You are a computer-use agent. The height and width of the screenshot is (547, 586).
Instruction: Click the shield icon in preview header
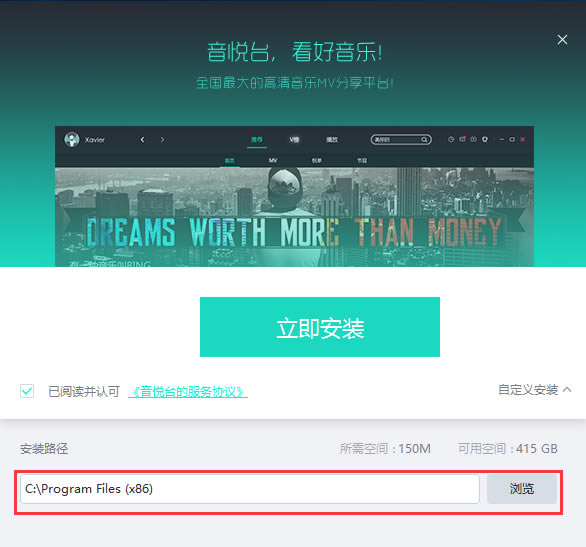pyautogui.click(x=485, y=139)
